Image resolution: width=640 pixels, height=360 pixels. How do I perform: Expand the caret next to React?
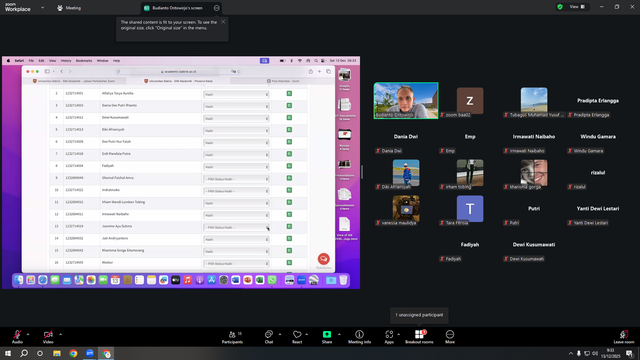307,334
